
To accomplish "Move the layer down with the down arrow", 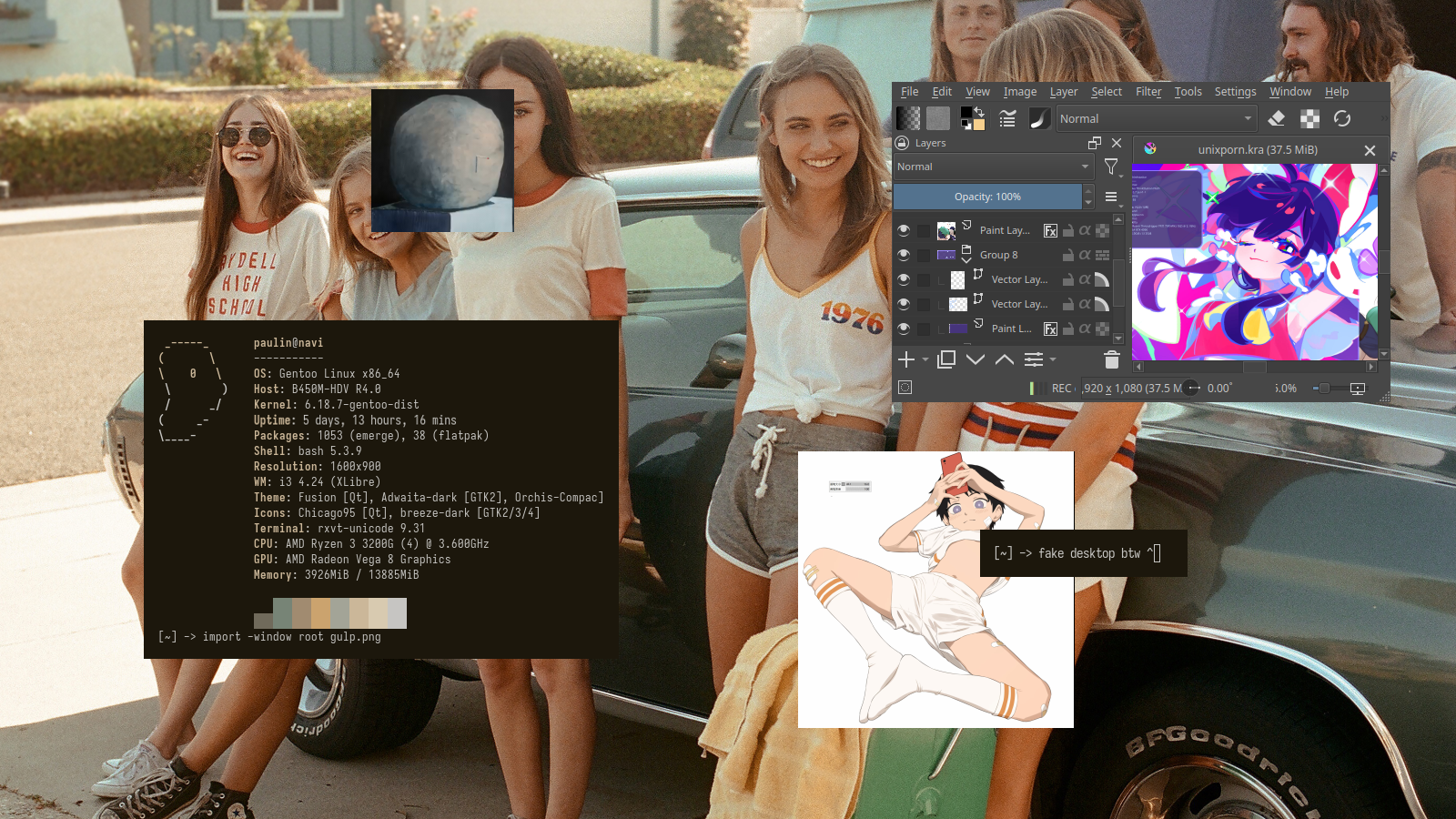I will pyautogui.click(x=976, y=359).
